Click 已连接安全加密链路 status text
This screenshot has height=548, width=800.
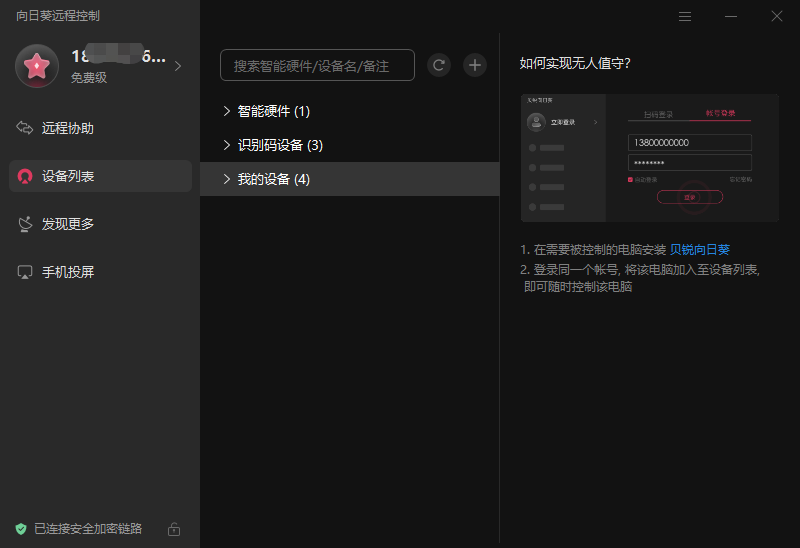pos(88,529)
